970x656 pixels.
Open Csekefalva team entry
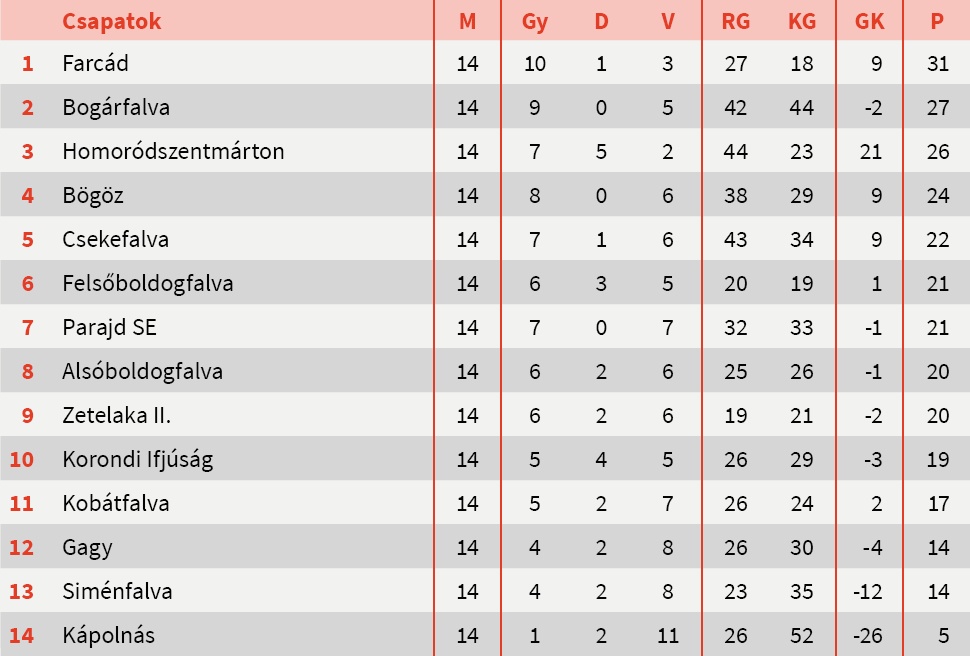(x=115, y=240)
